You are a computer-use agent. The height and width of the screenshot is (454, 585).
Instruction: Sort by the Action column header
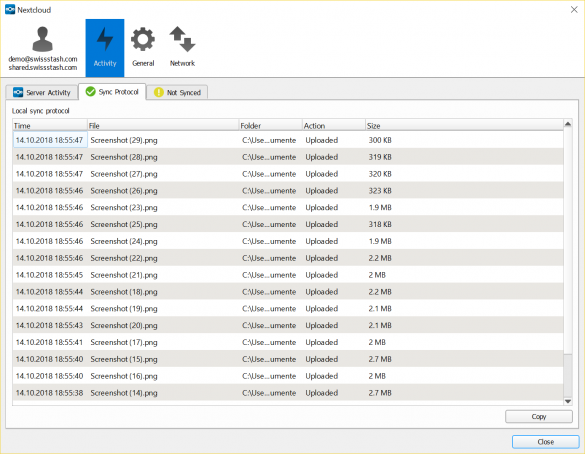334,125
